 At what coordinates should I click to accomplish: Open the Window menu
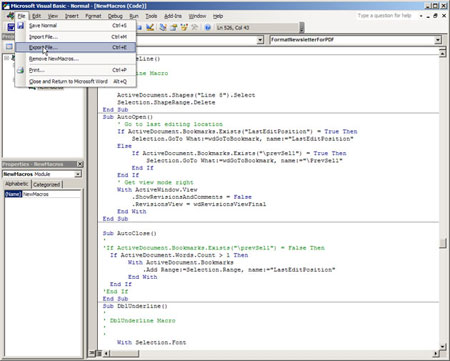click(x=197, y=16)
